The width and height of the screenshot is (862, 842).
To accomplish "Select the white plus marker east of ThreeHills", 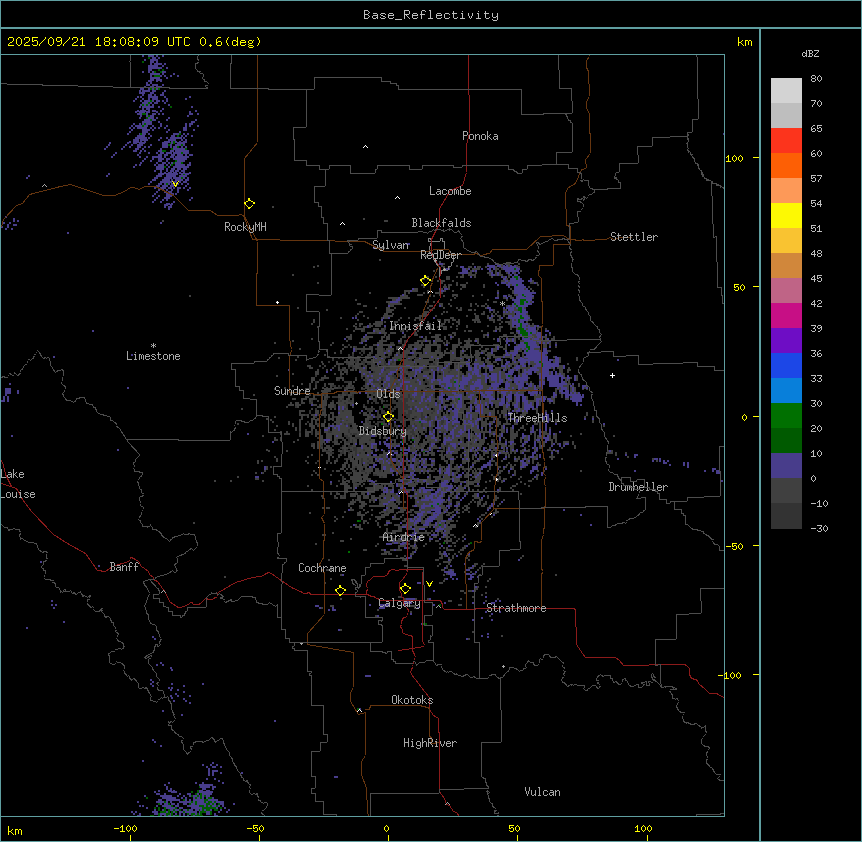I will 612,375.
